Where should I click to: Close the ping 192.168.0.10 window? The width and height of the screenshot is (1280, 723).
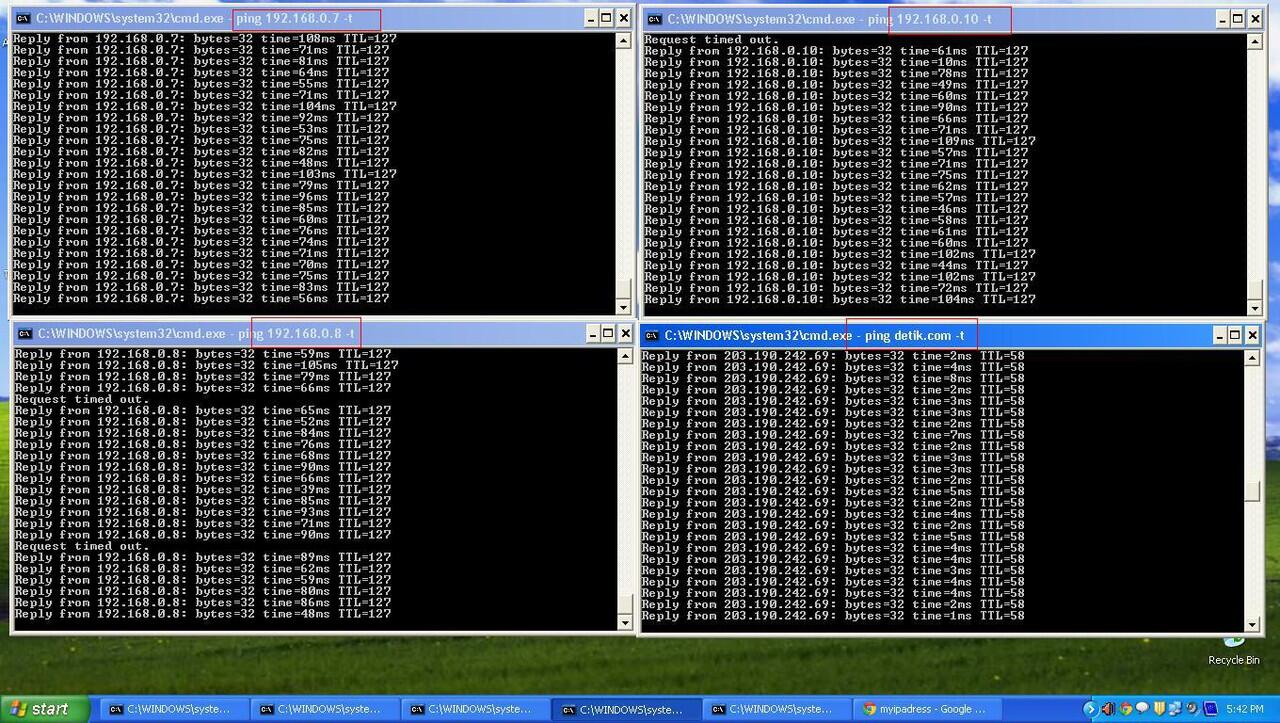[x=1254, y=19]
